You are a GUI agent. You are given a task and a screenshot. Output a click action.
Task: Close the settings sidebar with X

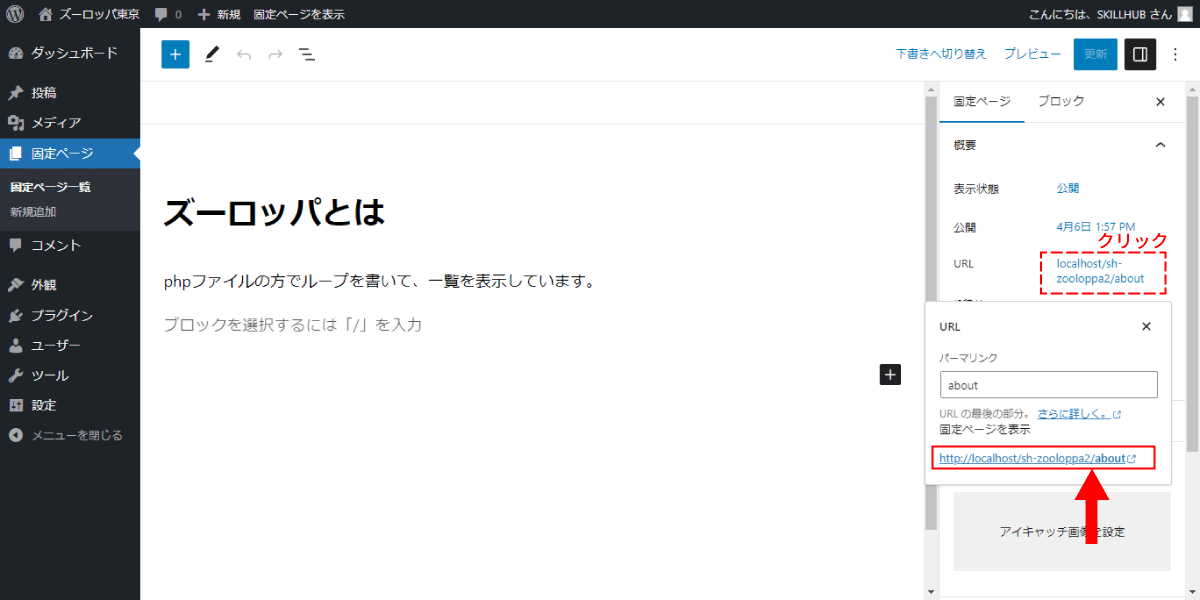pos(1160,102)
